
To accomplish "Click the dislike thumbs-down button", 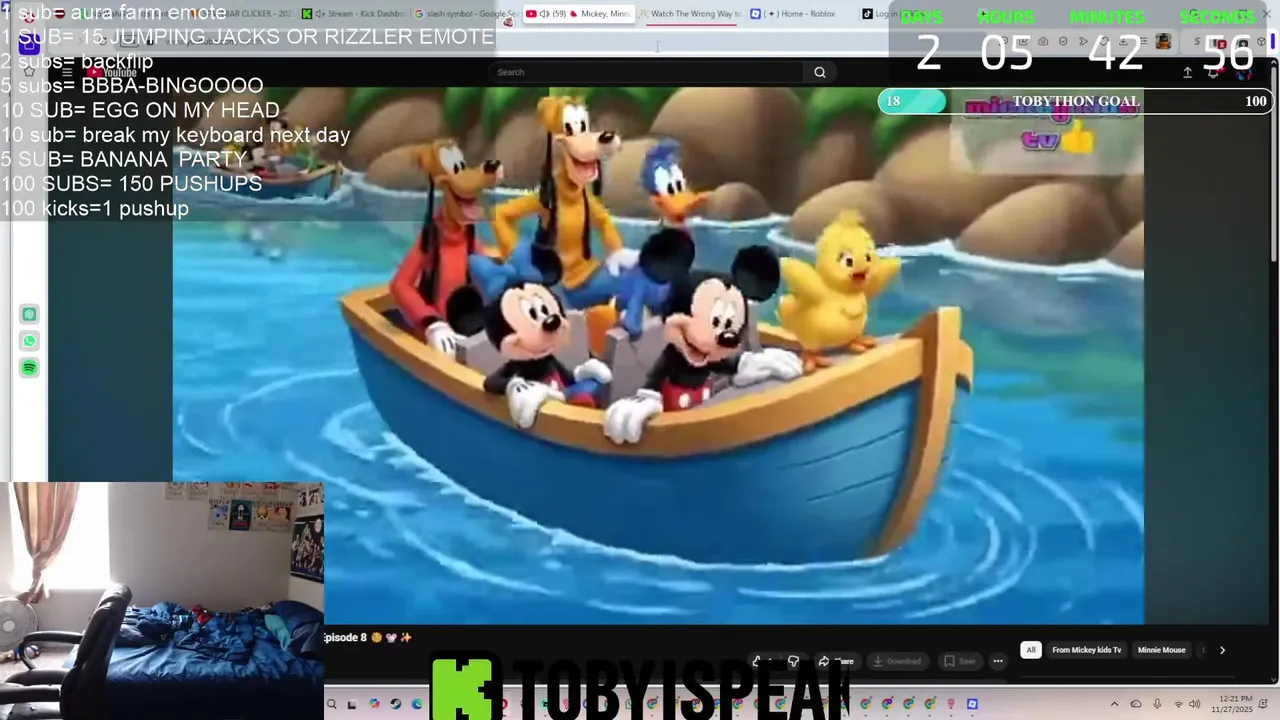I will (x=793, y=661).
